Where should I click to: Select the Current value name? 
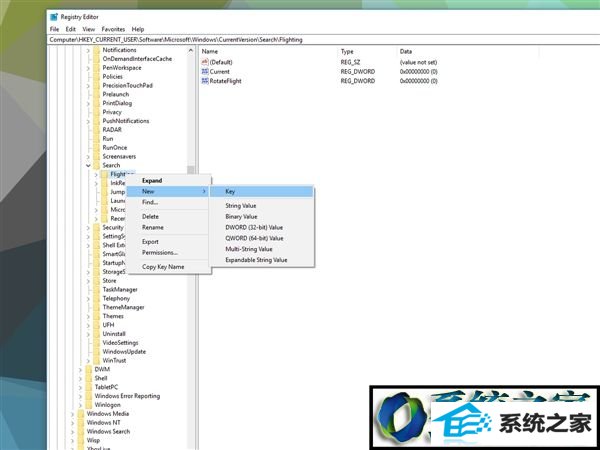(x=220, y=72)
